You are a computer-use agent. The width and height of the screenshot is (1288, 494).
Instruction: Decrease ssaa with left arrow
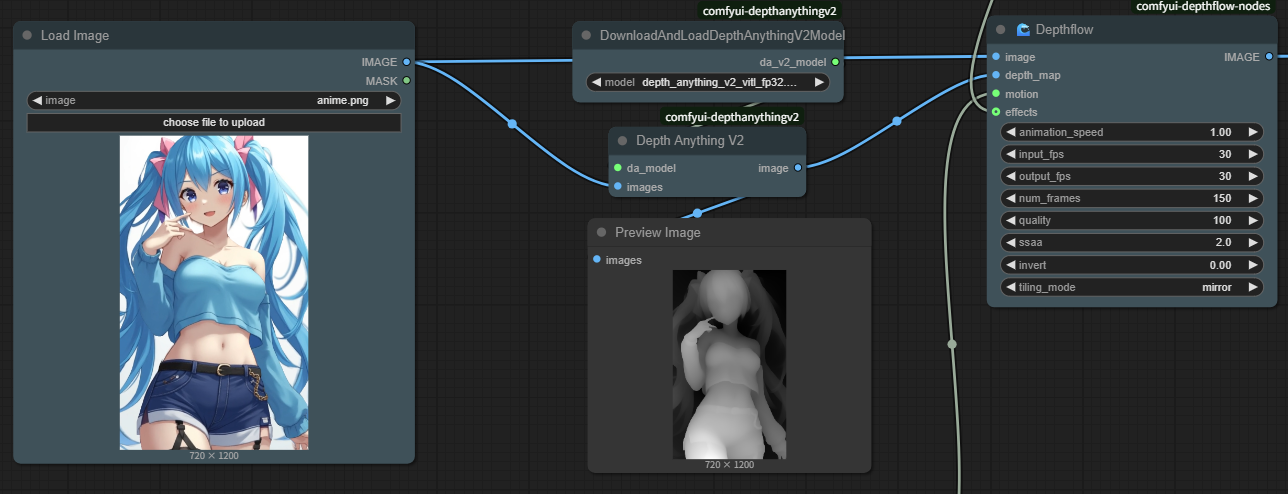(x=1011, y=242)
